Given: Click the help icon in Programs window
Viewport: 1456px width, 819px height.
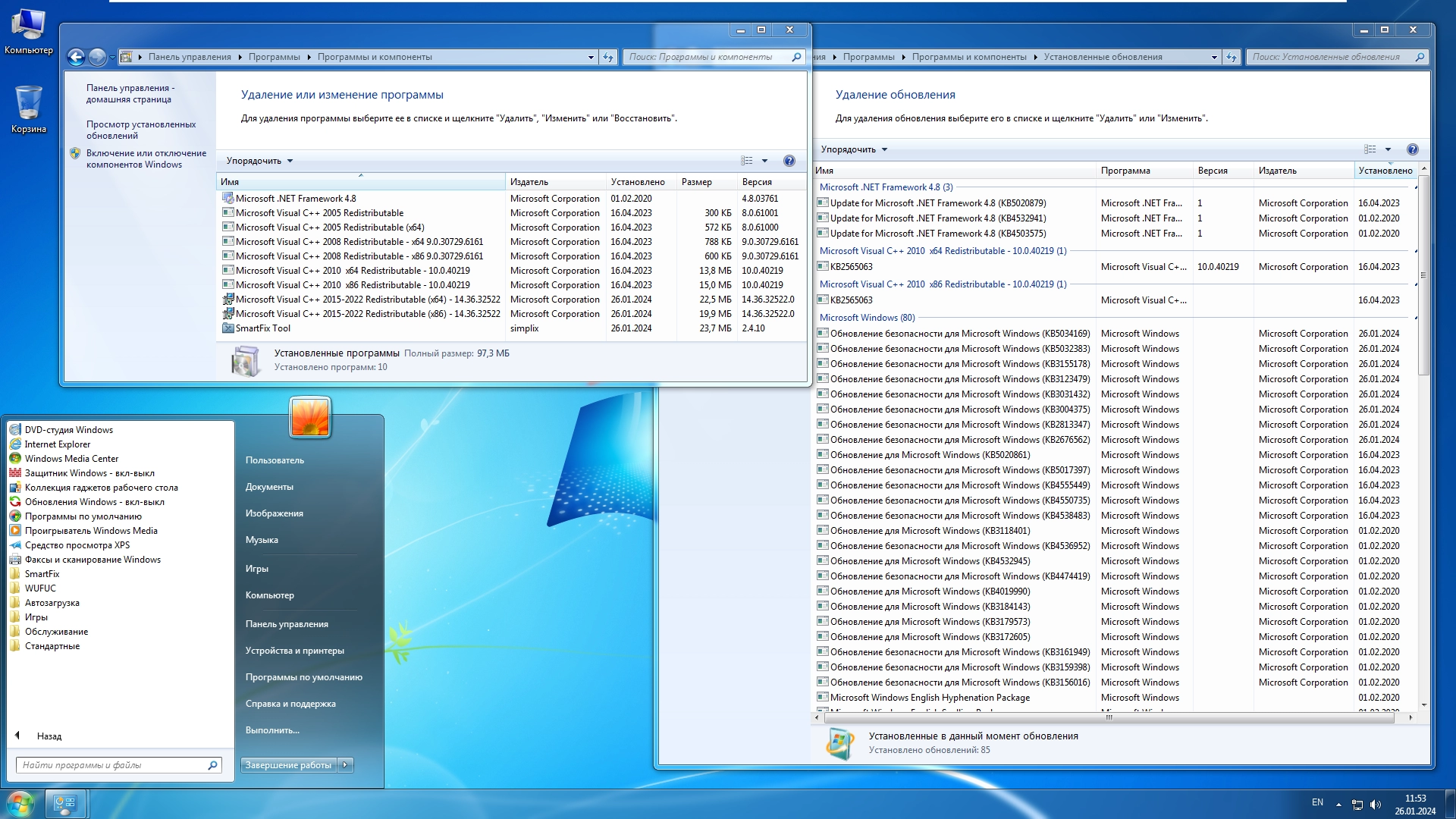Looking at the screenshot, I should 789,161.
